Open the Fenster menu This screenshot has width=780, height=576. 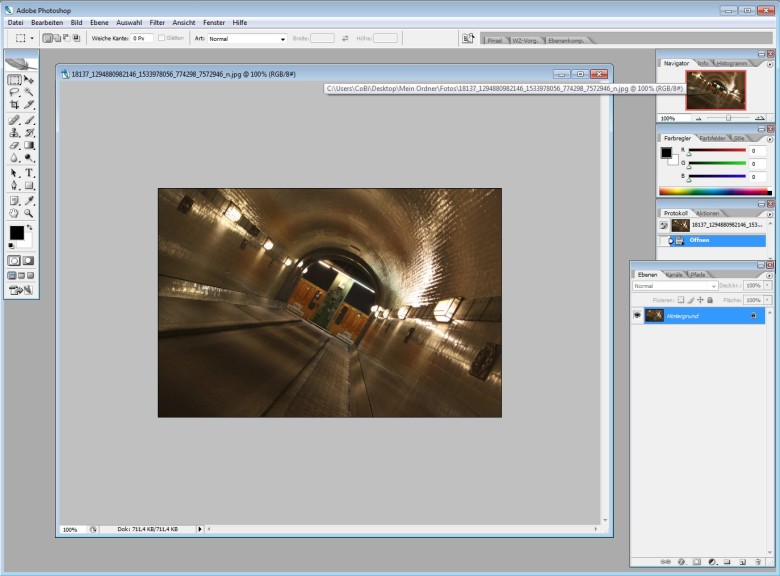(x=214, y=22)
